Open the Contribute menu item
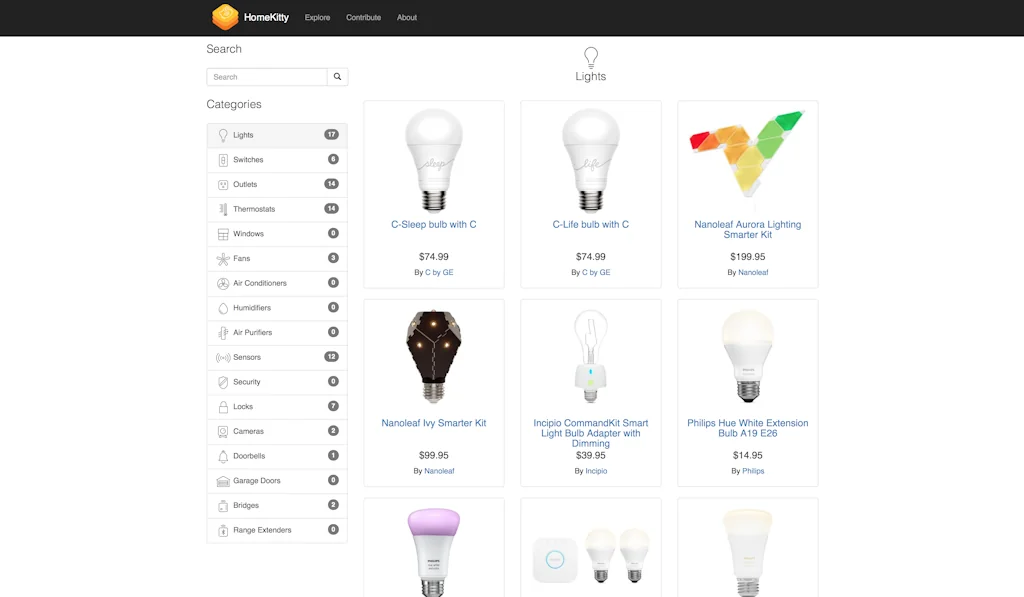Image resolution: width=1024 pixels, height=597 pixels. pyautogui.click(x=364, y=18)
